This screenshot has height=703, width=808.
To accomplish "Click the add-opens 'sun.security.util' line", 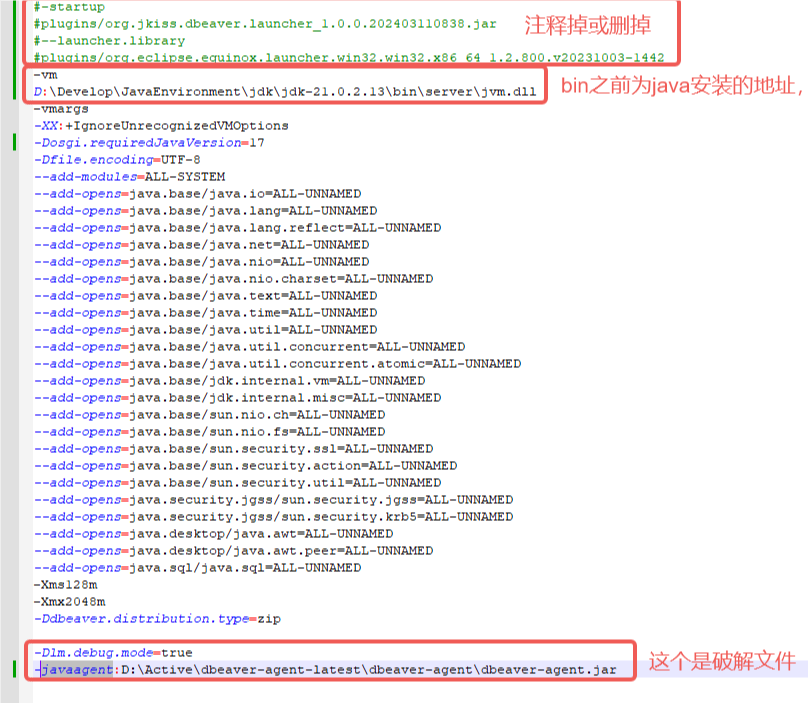I will point(237,483).
